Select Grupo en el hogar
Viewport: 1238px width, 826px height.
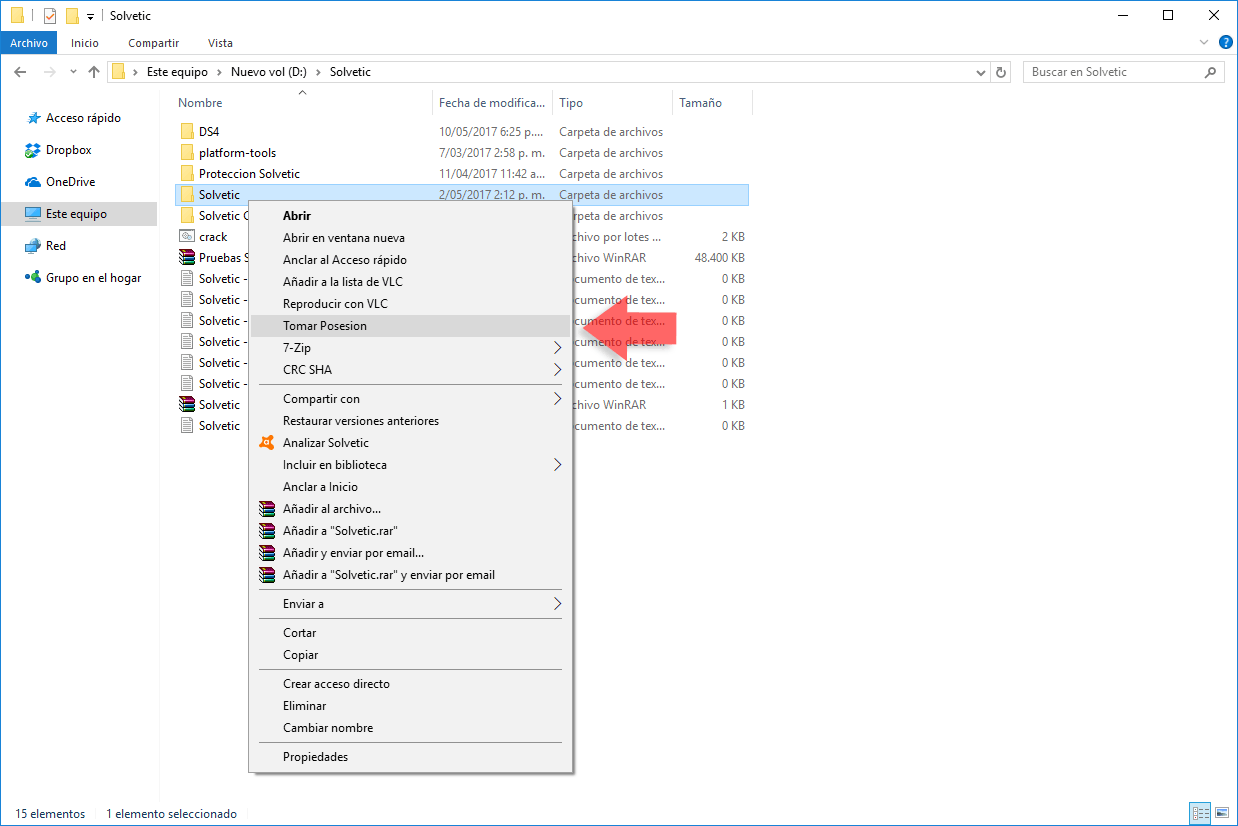pos(93,278)
